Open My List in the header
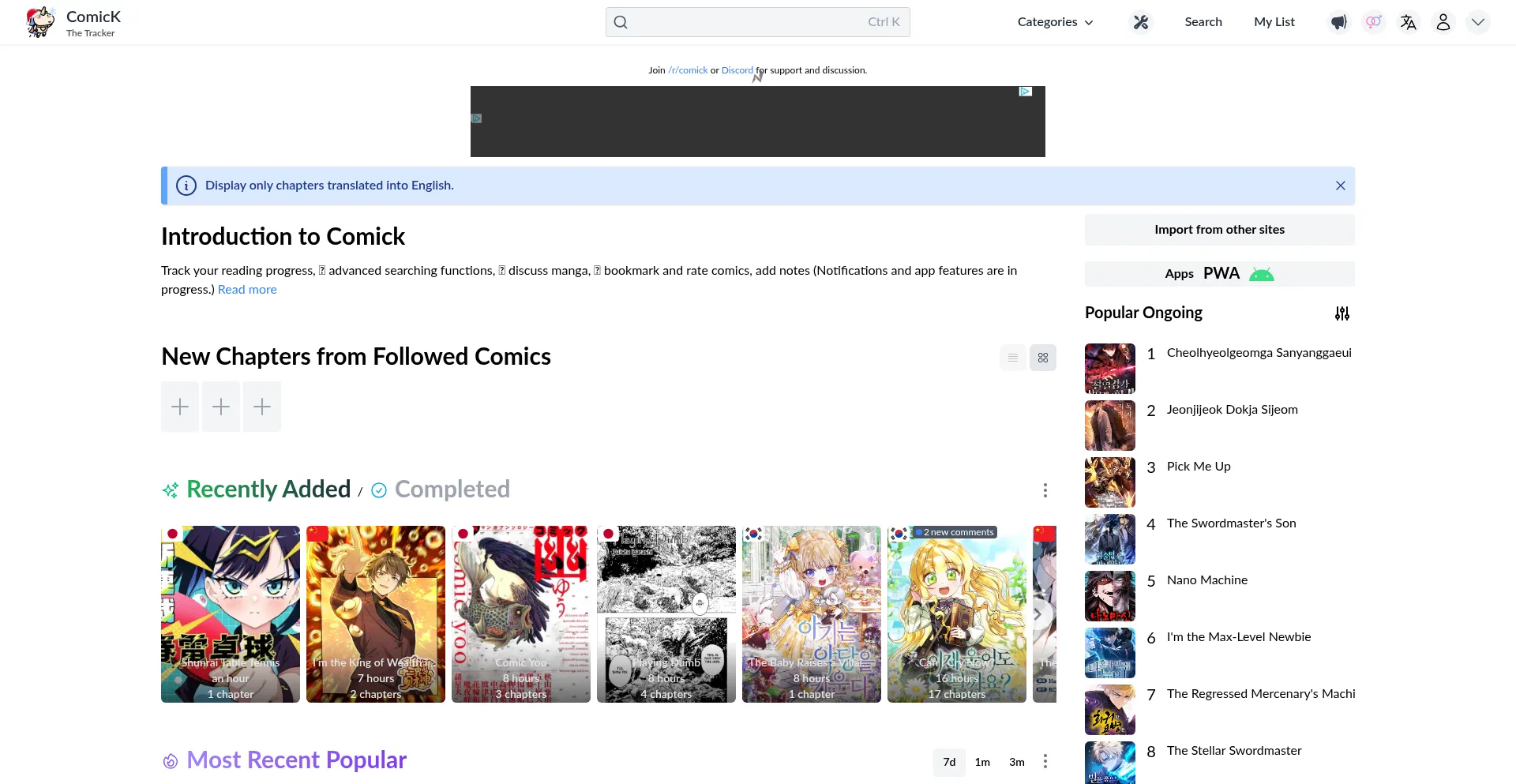 coord(1274,22)
